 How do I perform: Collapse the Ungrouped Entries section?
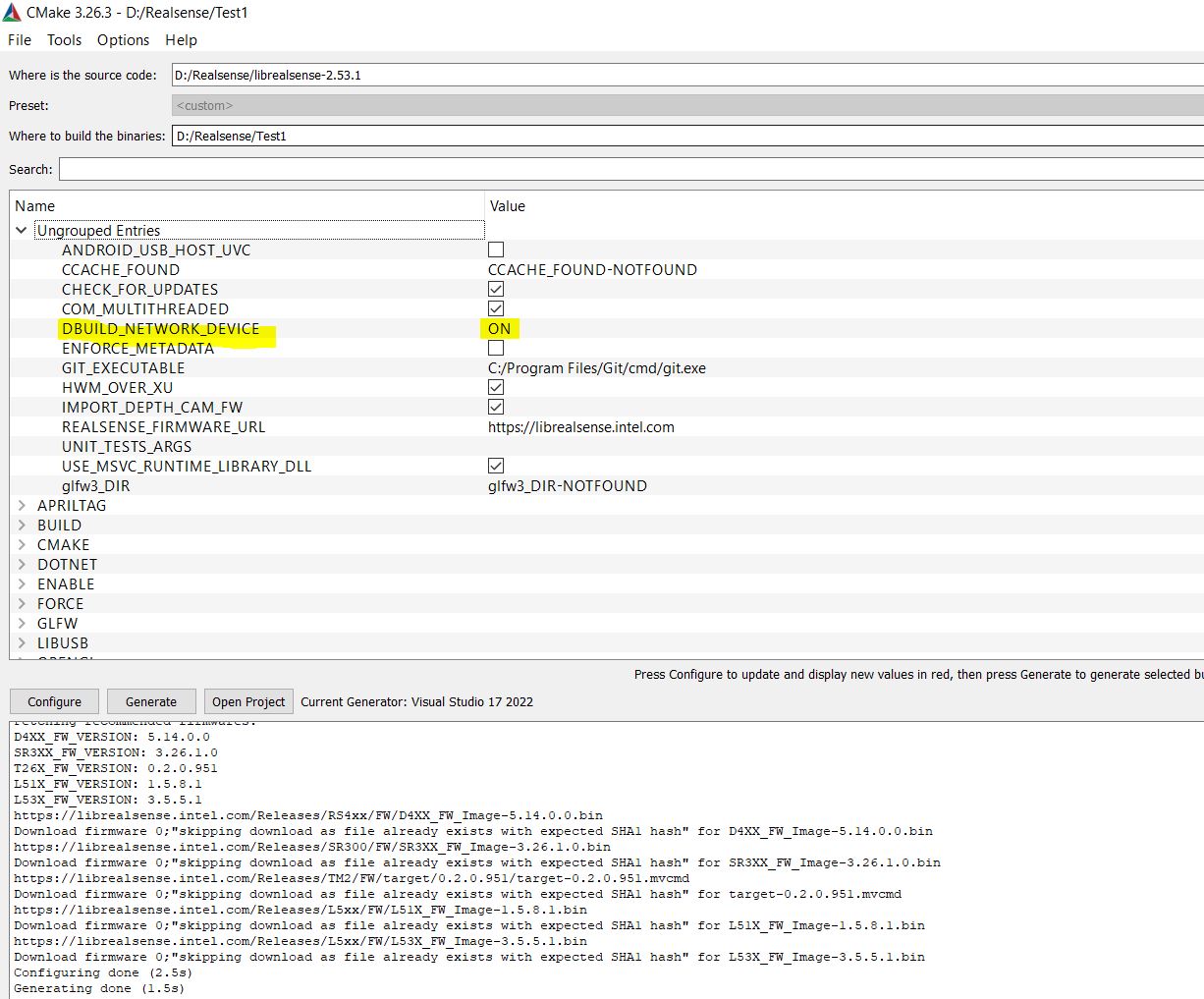pos(21,230)
